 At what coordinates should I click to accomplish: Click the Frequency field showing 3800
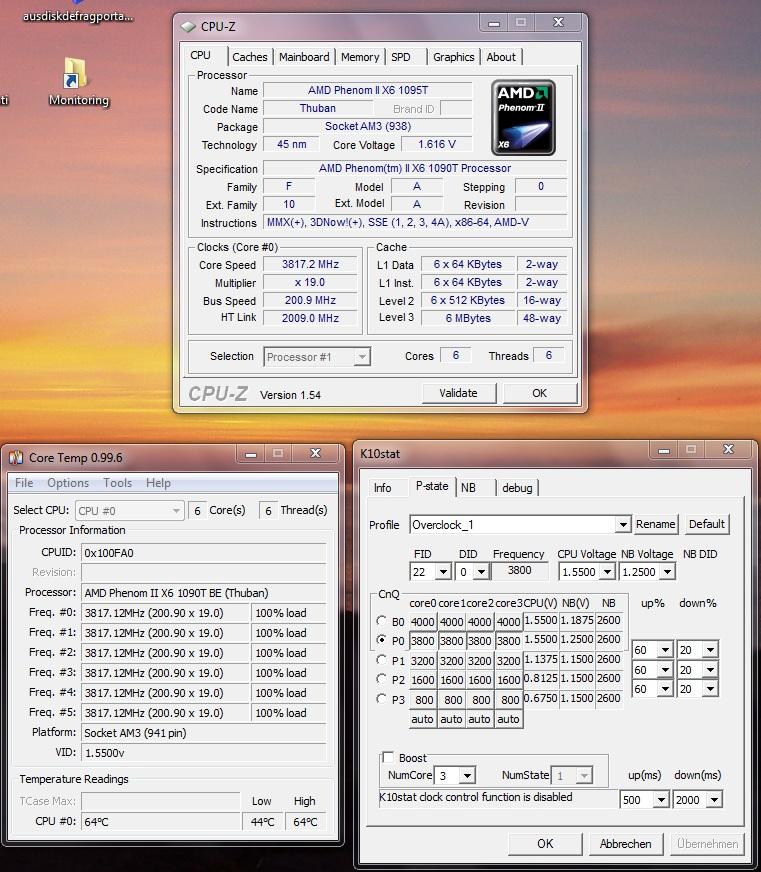pos(519,571)
